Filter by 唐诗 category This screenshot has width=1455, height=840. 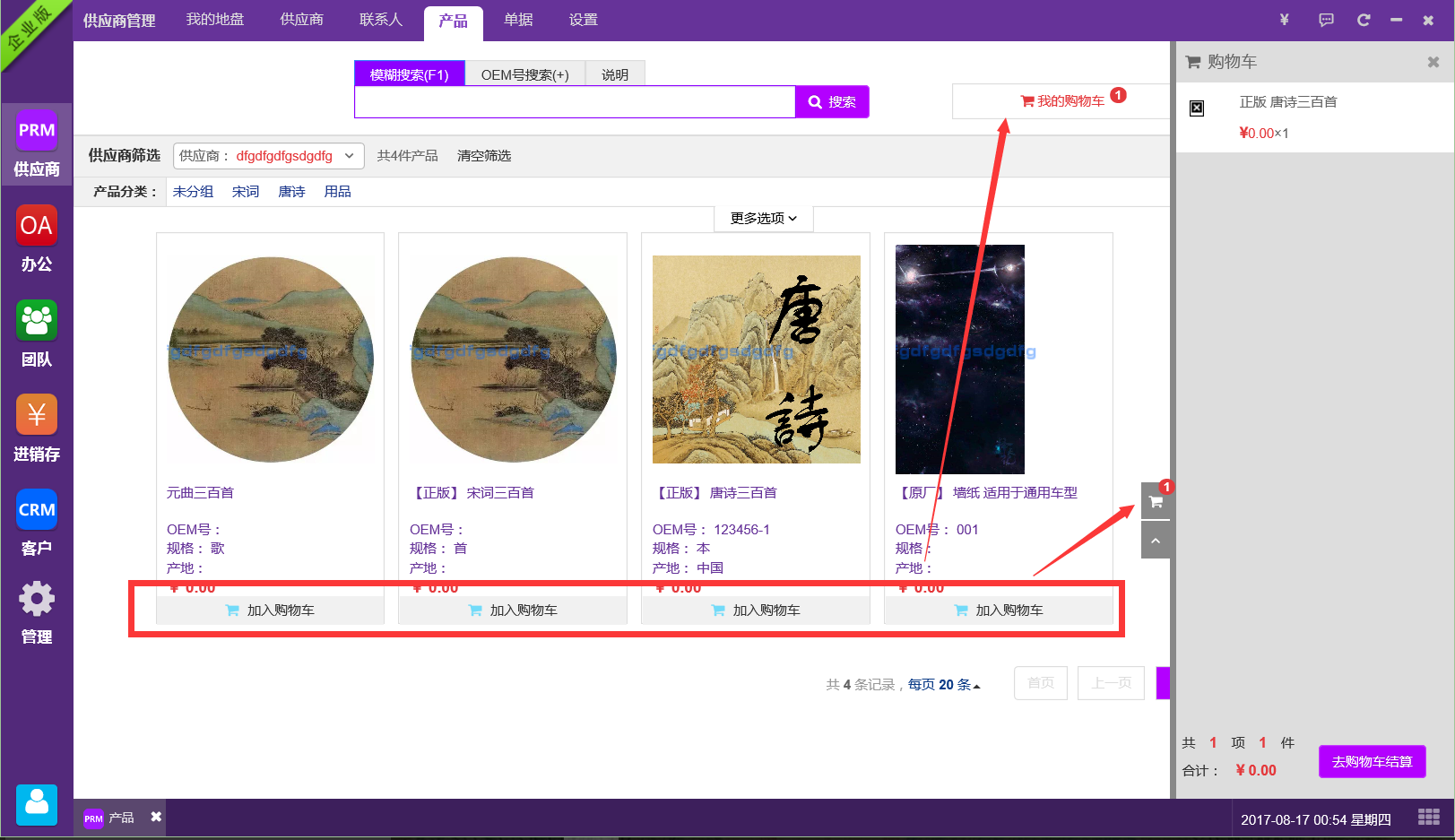[x=291, y=192]
